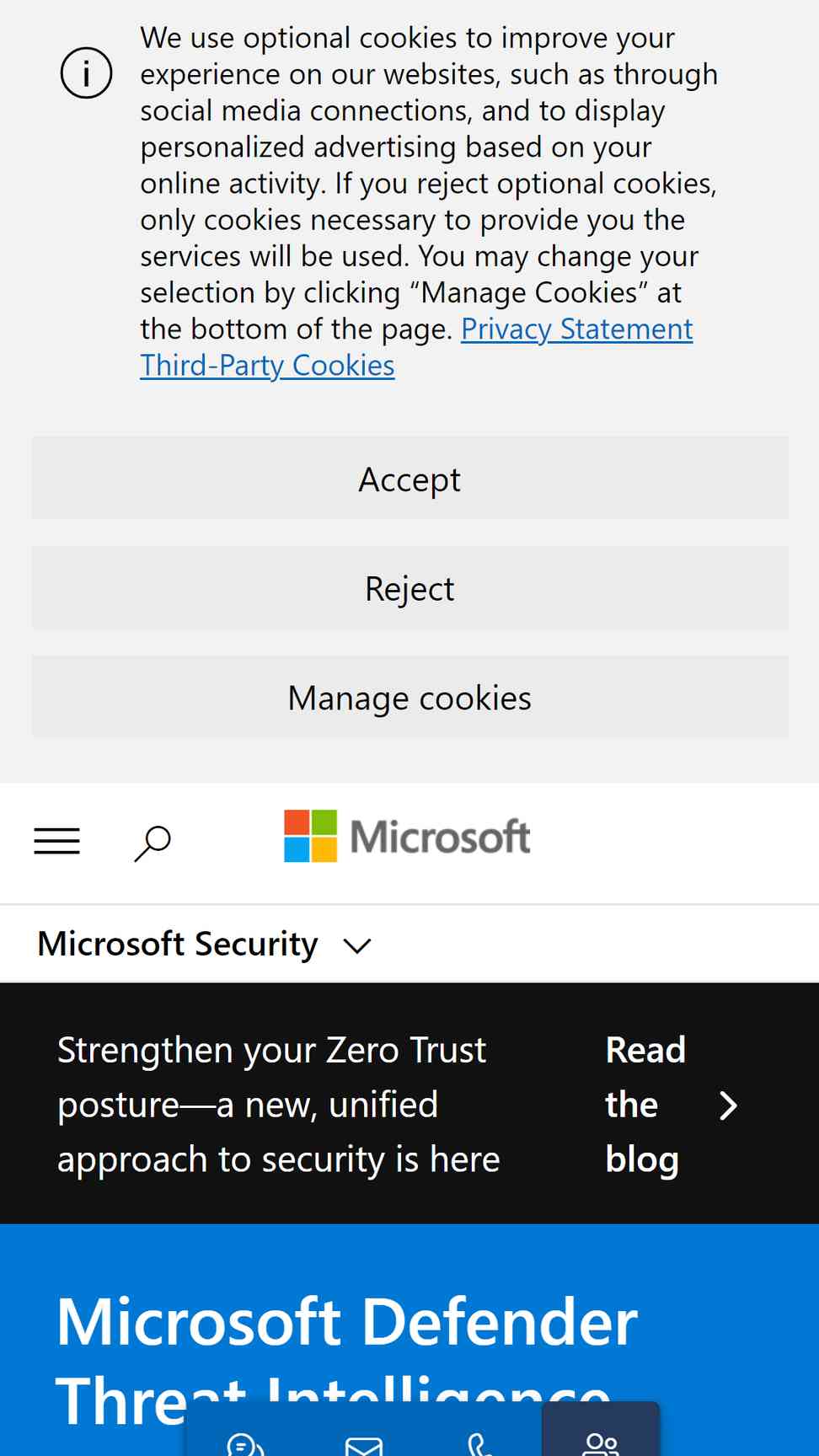This screenshot has height=1456, width=819.
Task: Open the Microsoft Security menu label
Action: [x=178, y=944]
